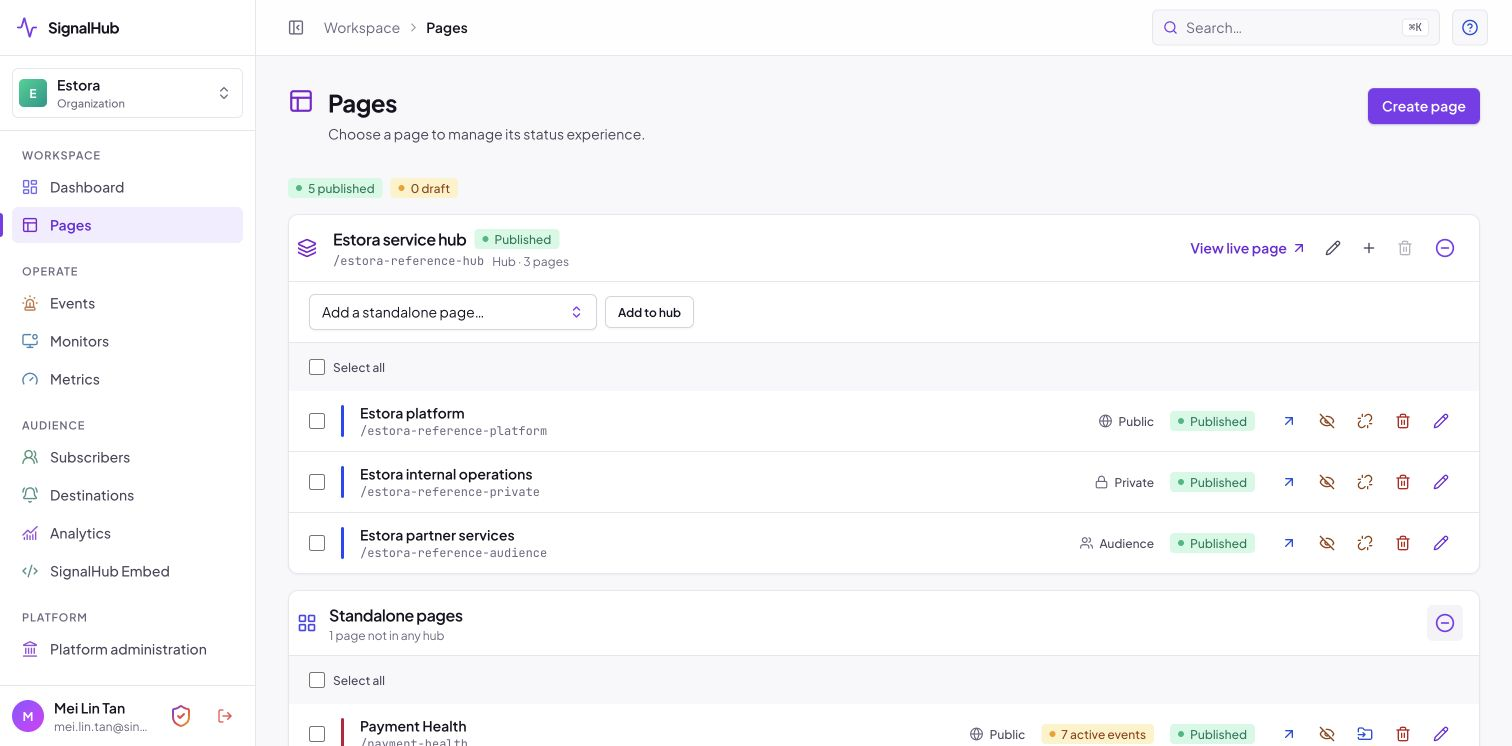
Task: Click the Workspace breadcrumb
Action: coord(362,28)
